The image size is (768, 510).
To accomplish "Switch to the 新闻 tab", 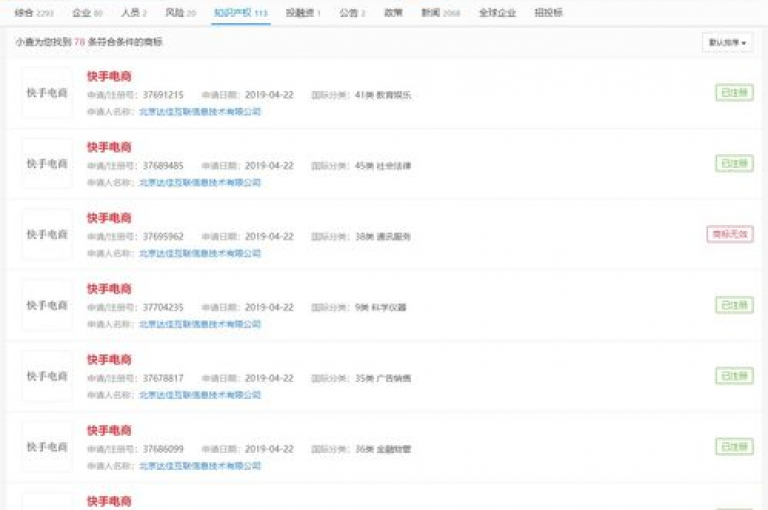I will pos(440,13).
